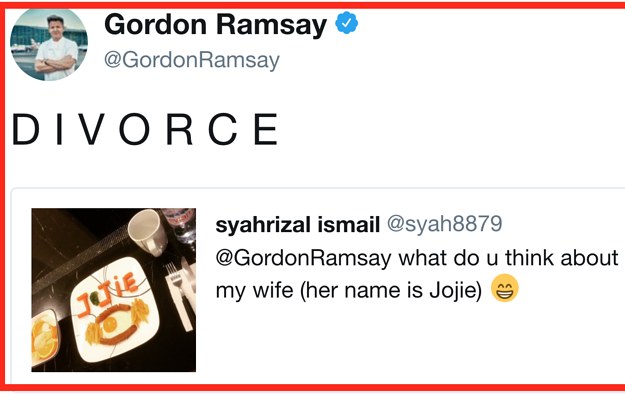
Task: Click the orange slices in the photo
Action: pyautogui.click(x=44, y=339)
